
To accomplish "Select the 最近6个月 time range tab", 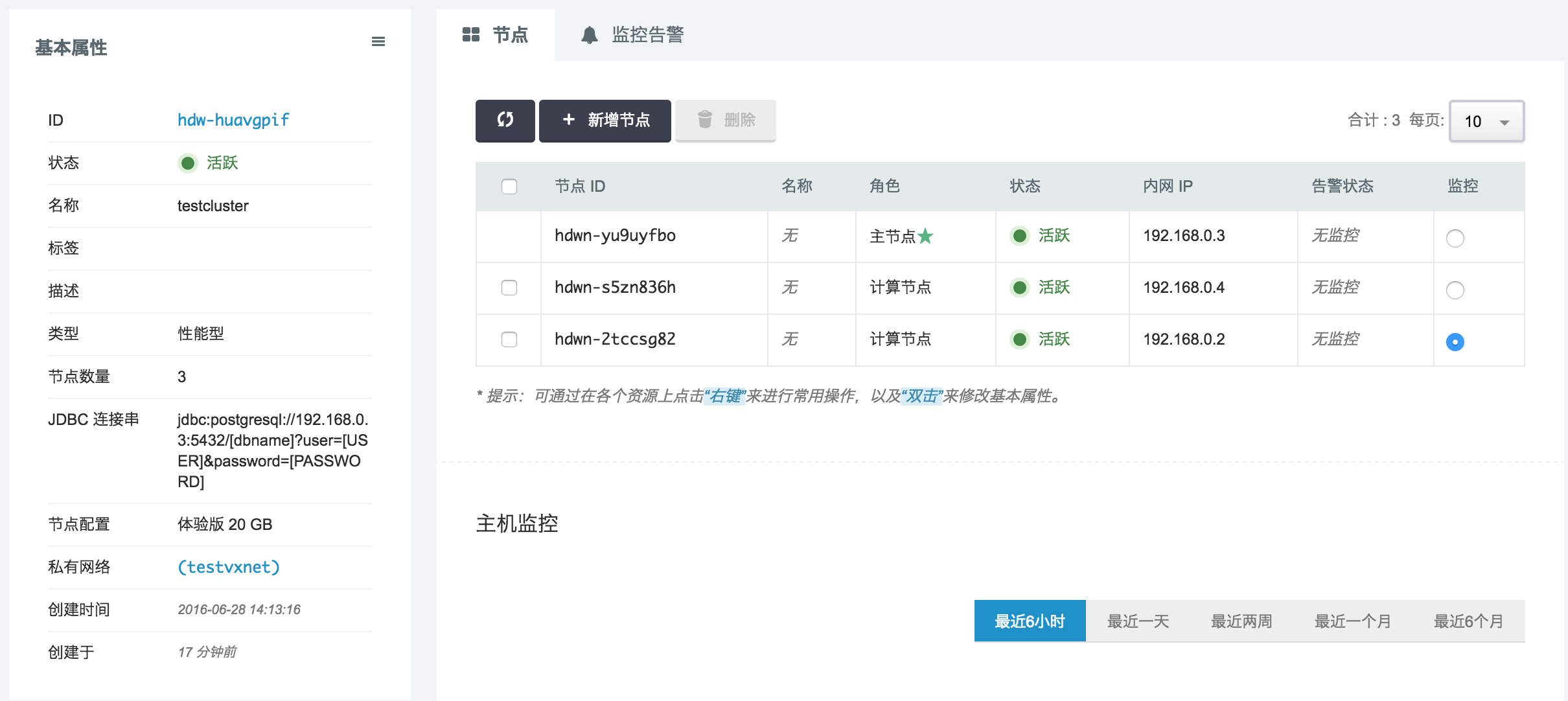I will coord(1469,621).
